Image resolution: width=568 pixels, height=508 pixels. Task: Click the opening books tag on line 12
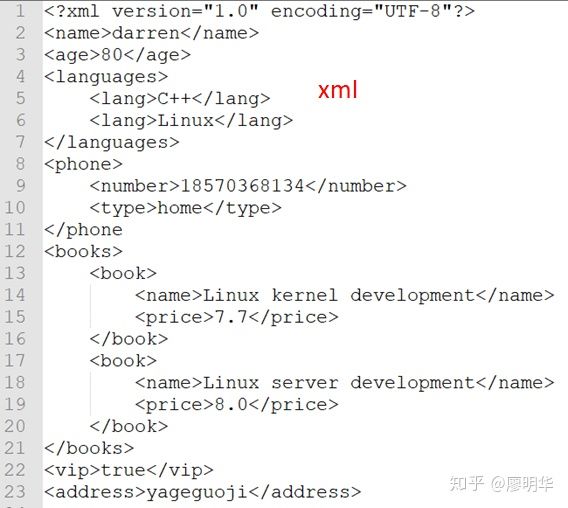point(83,251)
